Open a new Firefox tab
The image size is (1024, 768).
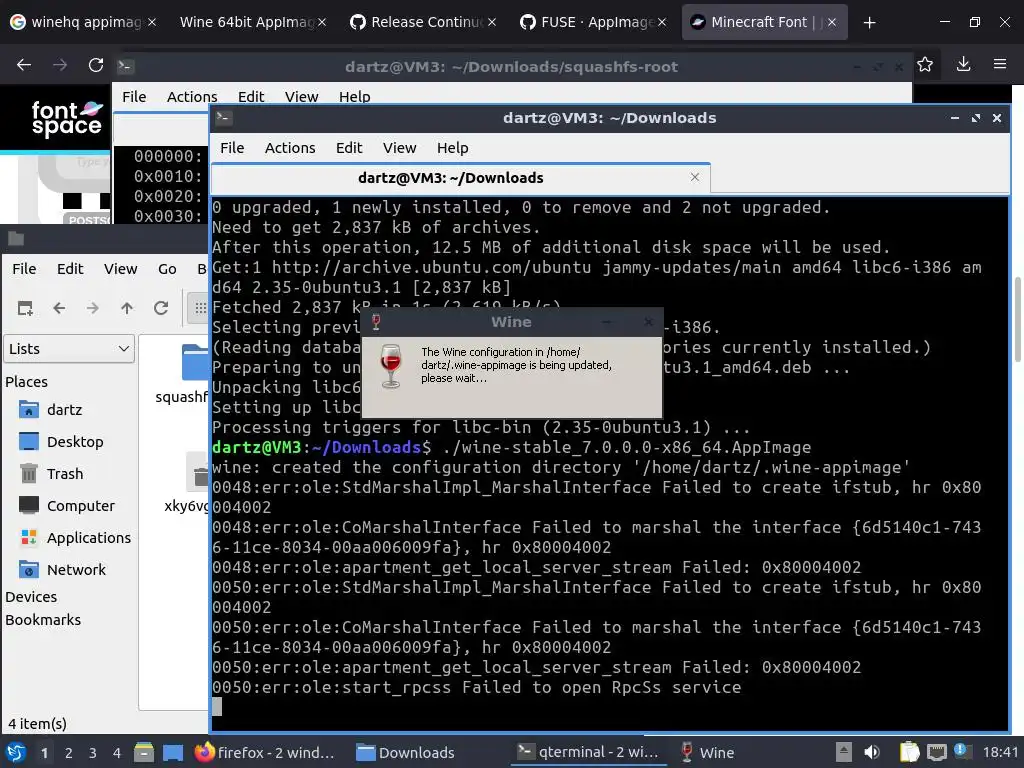point(869,23)
